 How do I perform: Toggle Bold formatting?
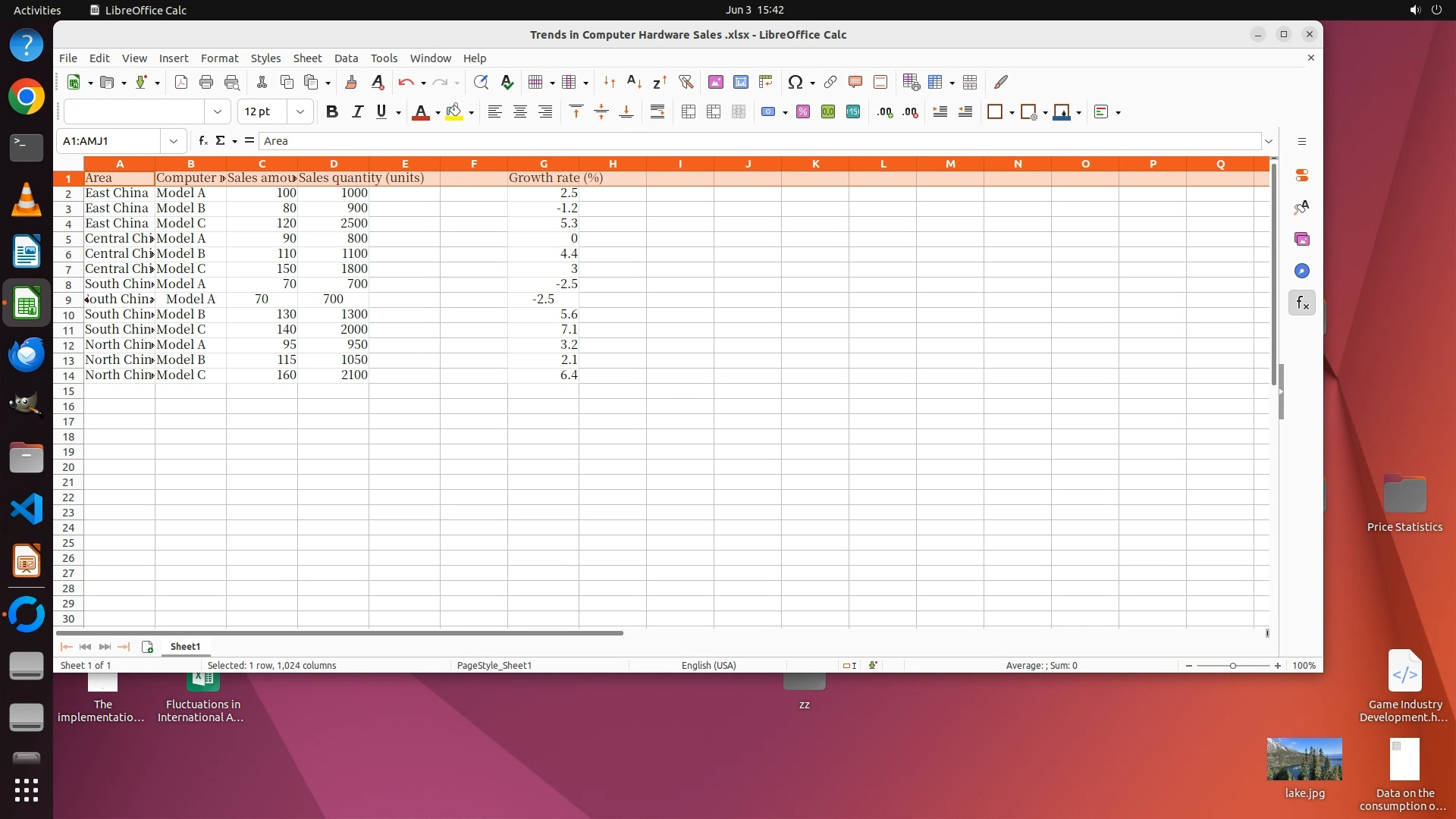(331, 112)
